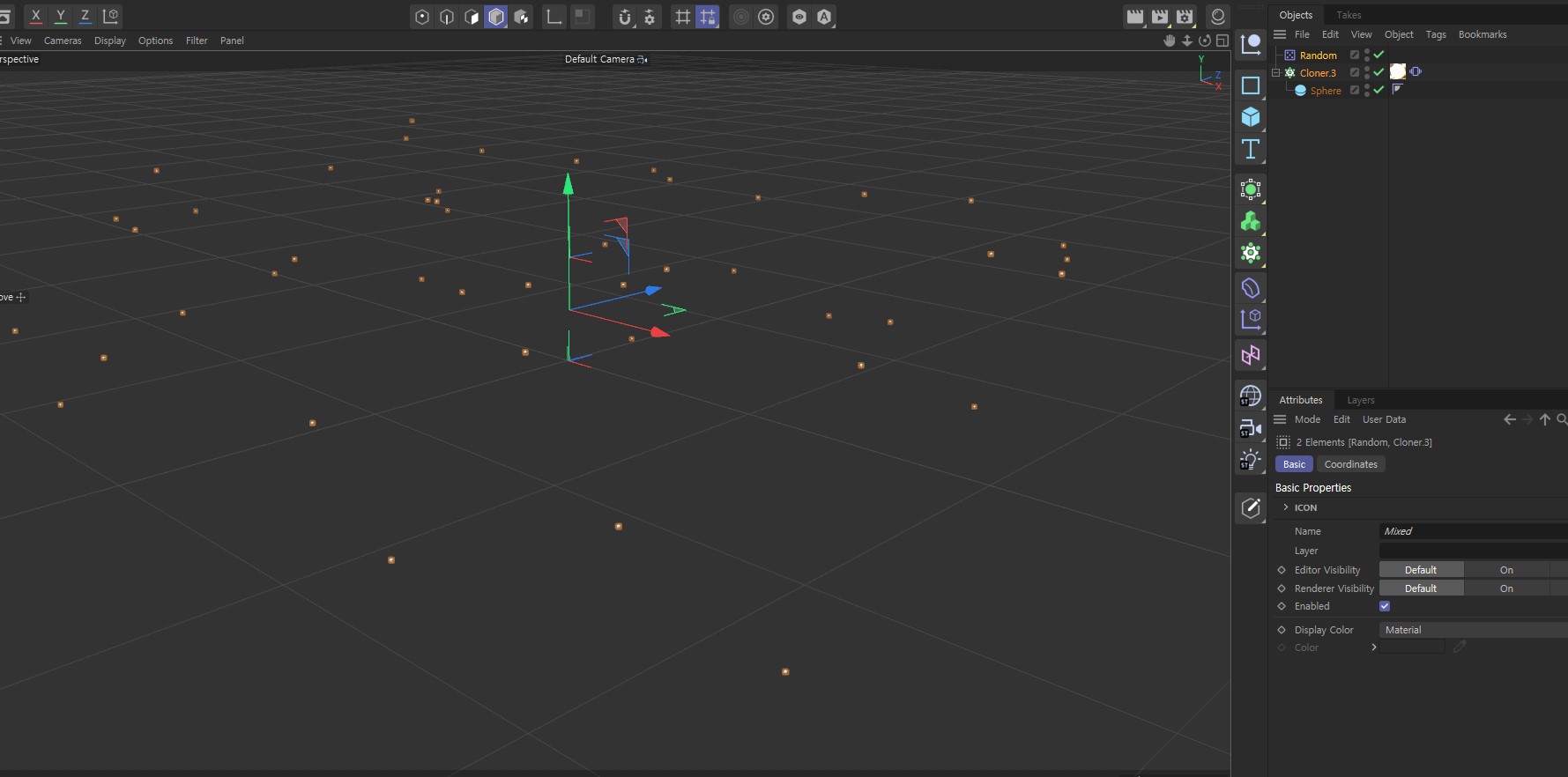Click the disabled Color swatch field
The height and width of the screenshot is (777, 1568).
coord(1412,647)
